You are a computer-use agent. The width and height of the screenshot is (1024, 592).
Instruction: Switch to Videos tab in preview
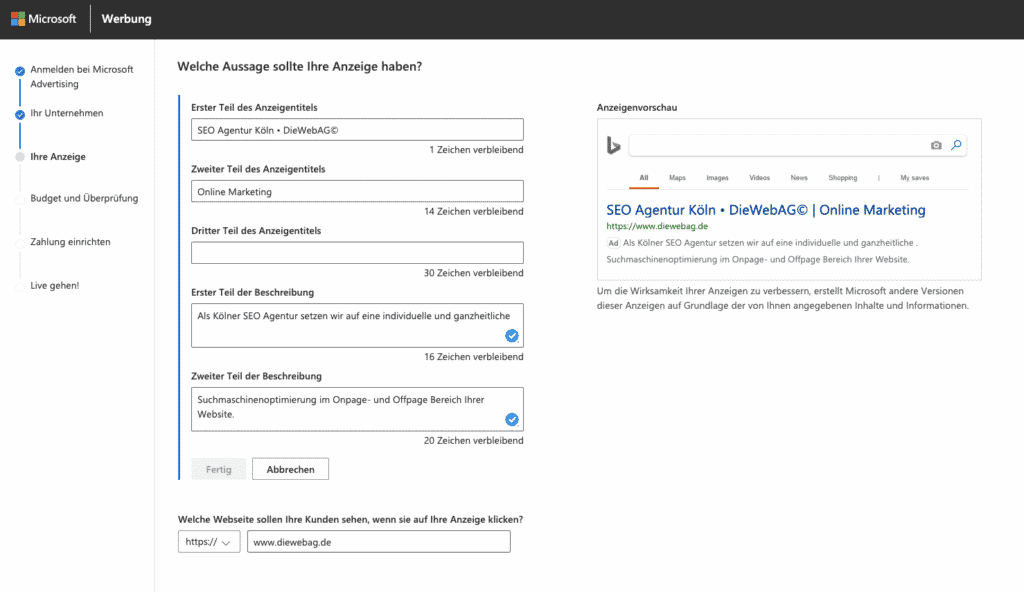coord(760,178)
